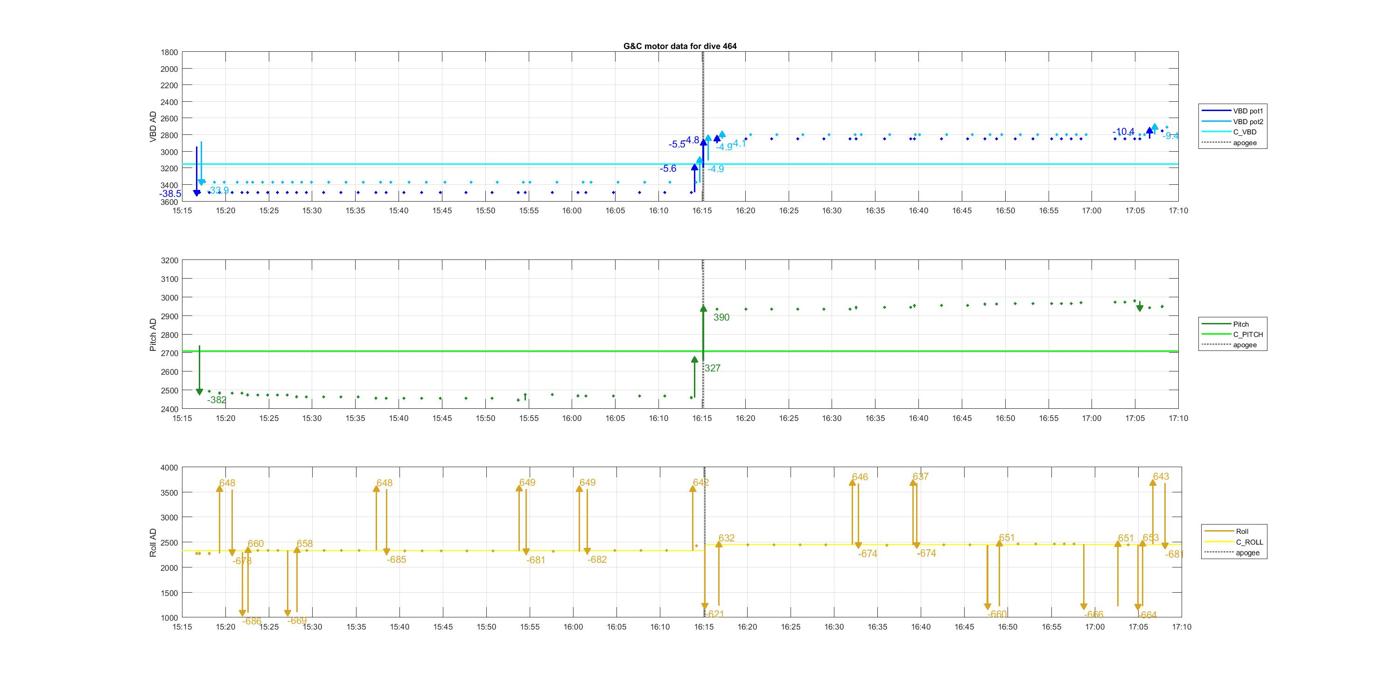Click the "-382" pitch annotation
This screenshot has width=1400, height=693.
pos(217,400)
